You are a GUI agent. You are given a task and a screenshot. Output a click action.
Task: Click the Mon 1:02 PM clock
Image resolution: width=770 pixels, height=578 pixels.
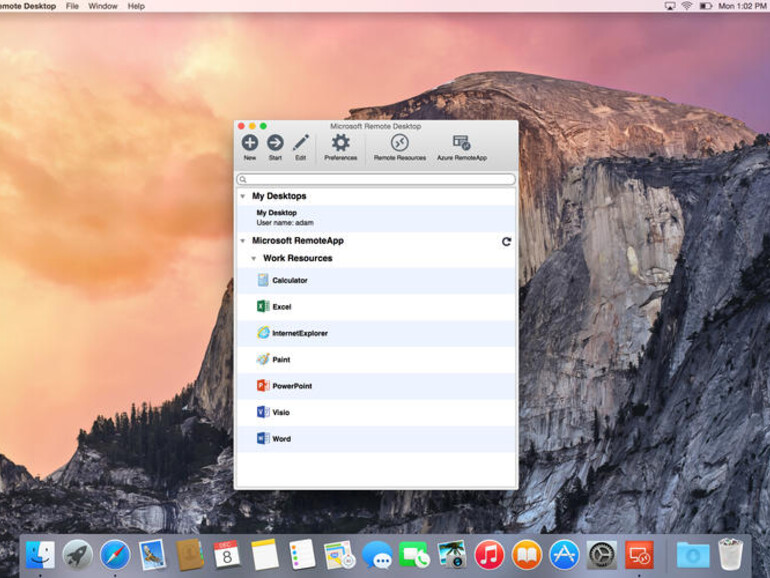click(742, 6)
